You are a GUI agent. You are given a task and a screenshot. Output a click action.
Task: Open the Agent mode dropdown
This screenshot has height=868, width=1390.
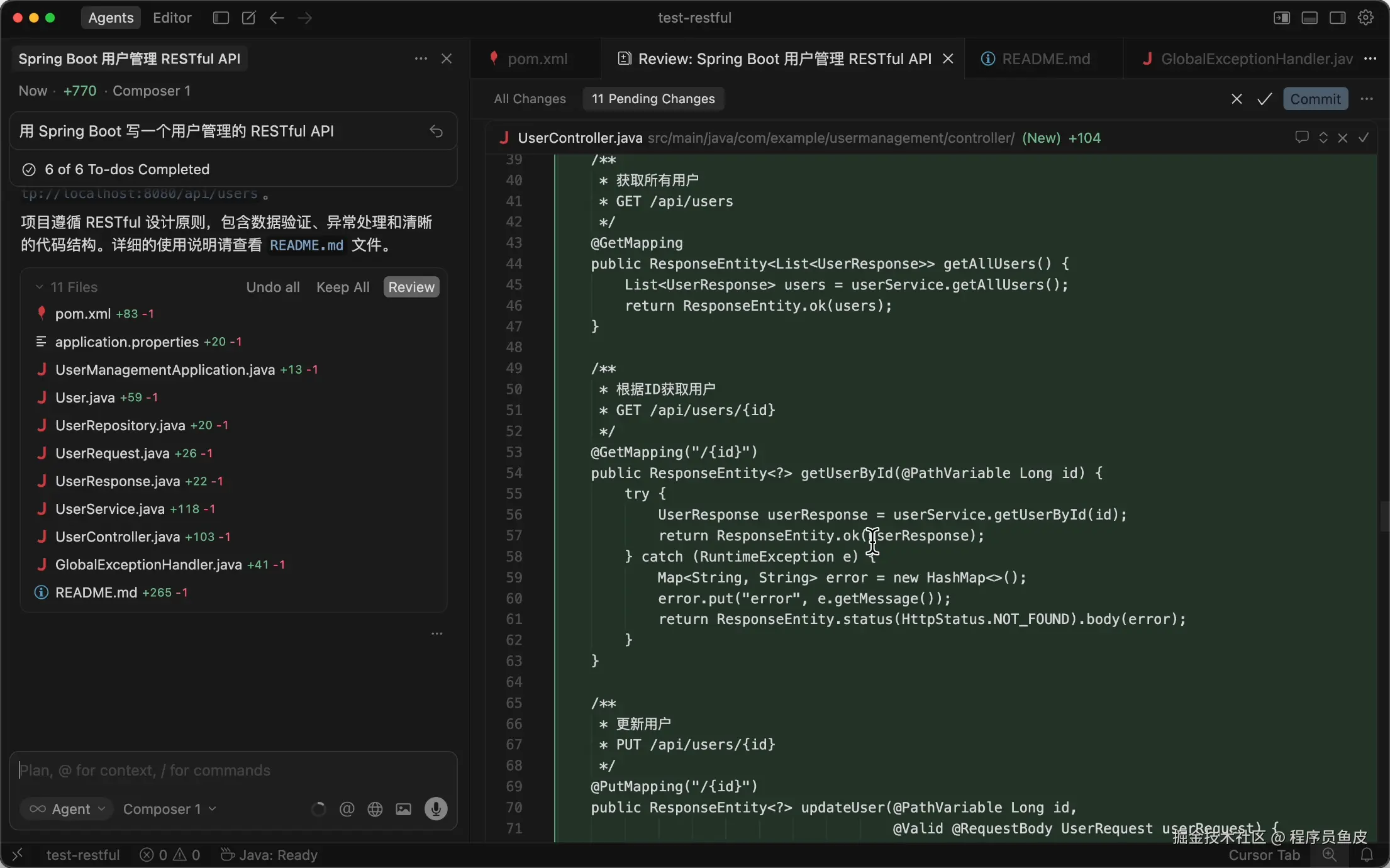pos(67,809)
